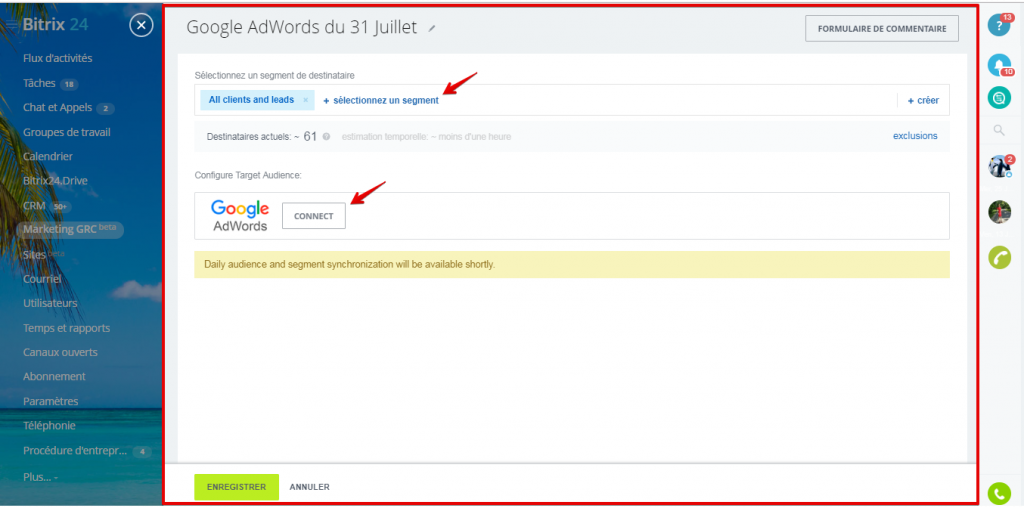1024x508 pixels.
Task: Open the green dialer phone button
Action: (x=999, y=492)
